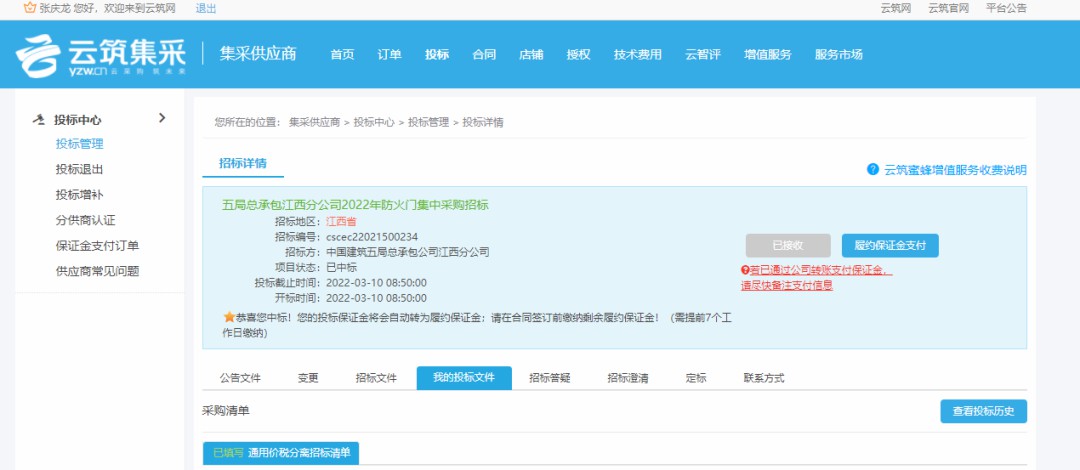This screenshot has height=470, width=1080.
Task: Click the red warning icon under 已接收
Action: pyautogui.click(x=745, y=270)
